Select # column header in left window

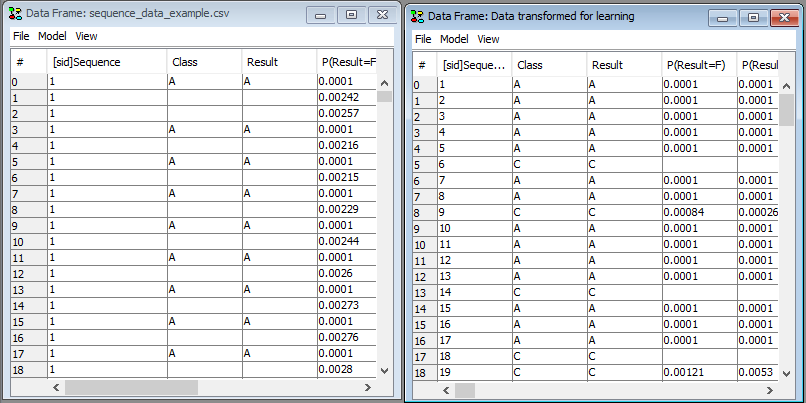tap(28, 62)
